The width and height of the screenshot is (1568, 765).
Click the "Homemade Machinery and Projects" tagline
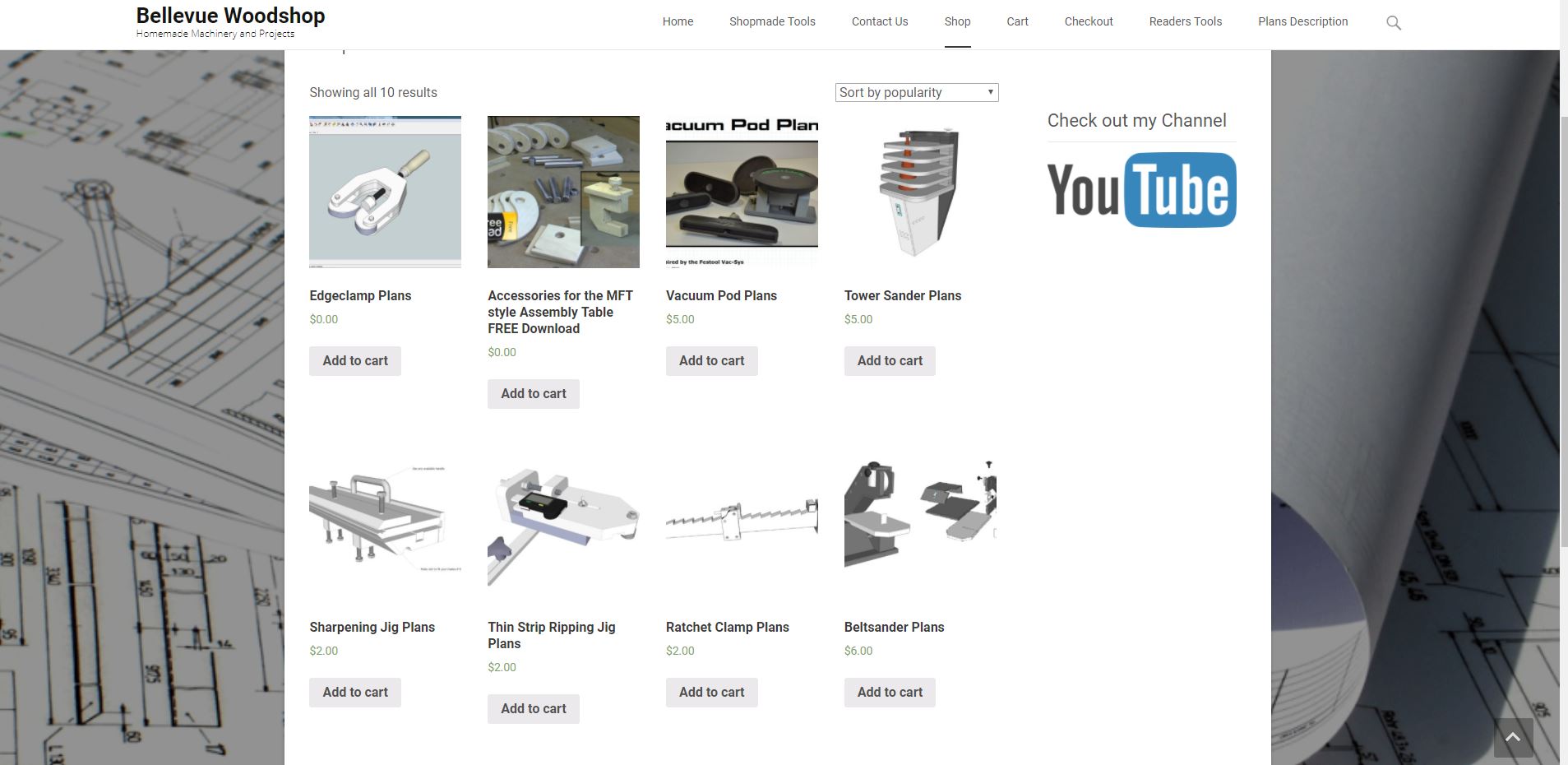click(215, 34)
